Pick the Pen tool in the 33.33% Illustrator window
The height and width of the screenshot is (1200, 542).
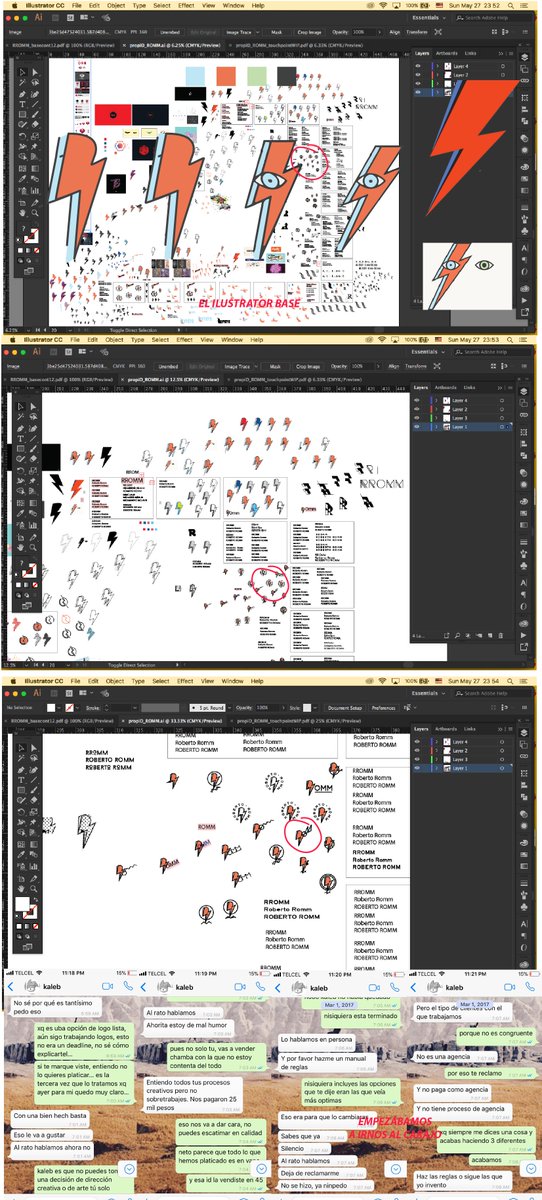21,770
